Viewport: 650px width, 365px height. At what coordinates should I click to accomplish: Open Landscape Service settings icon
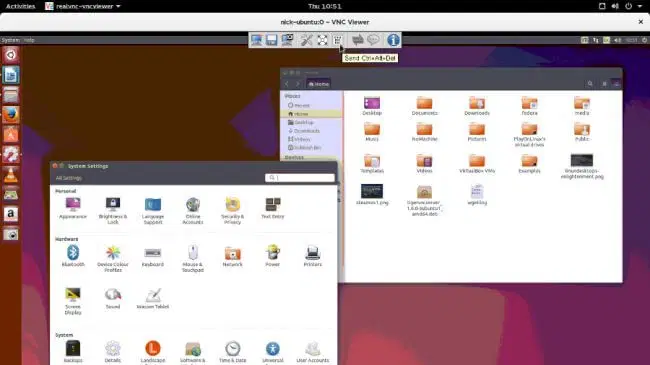153,352
